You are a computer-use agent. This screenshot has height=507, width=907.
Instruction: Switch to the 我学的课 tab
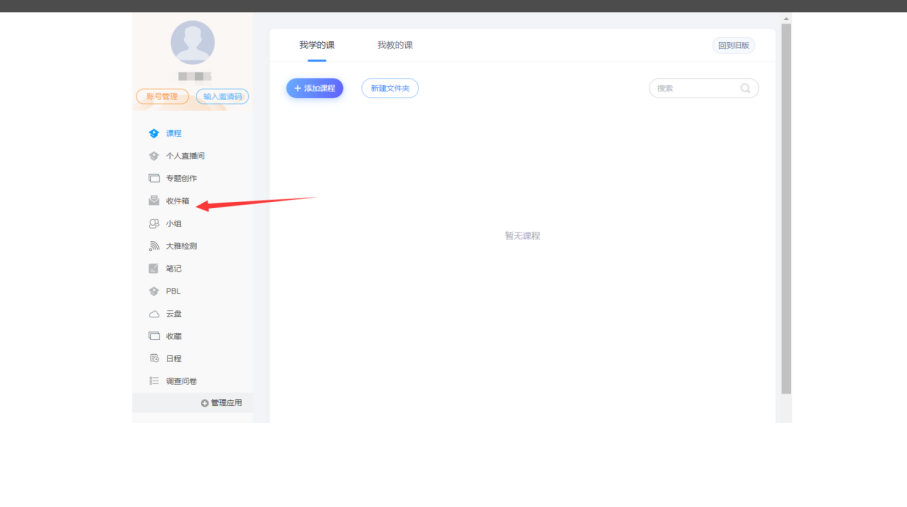pyautogui.click(x=317, y=45)
